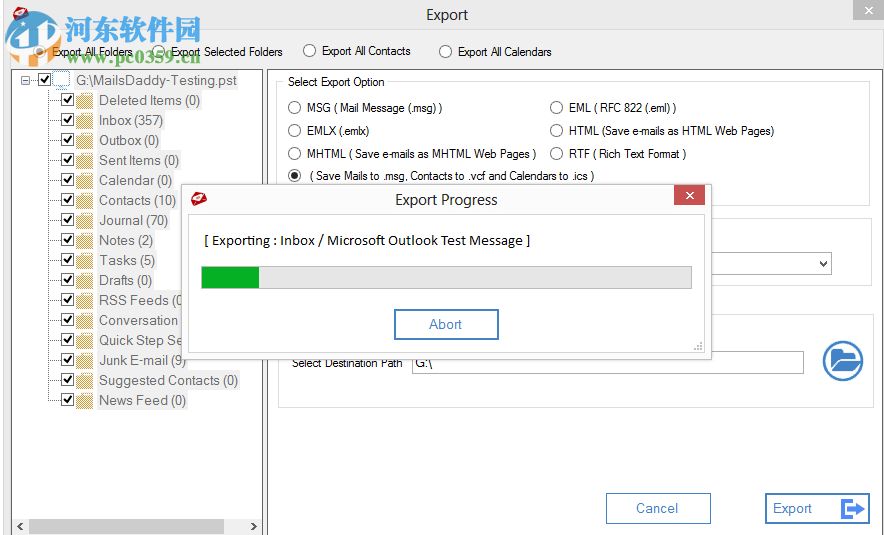Select the Drafts (0) tree item

click(x=125, y=280)
